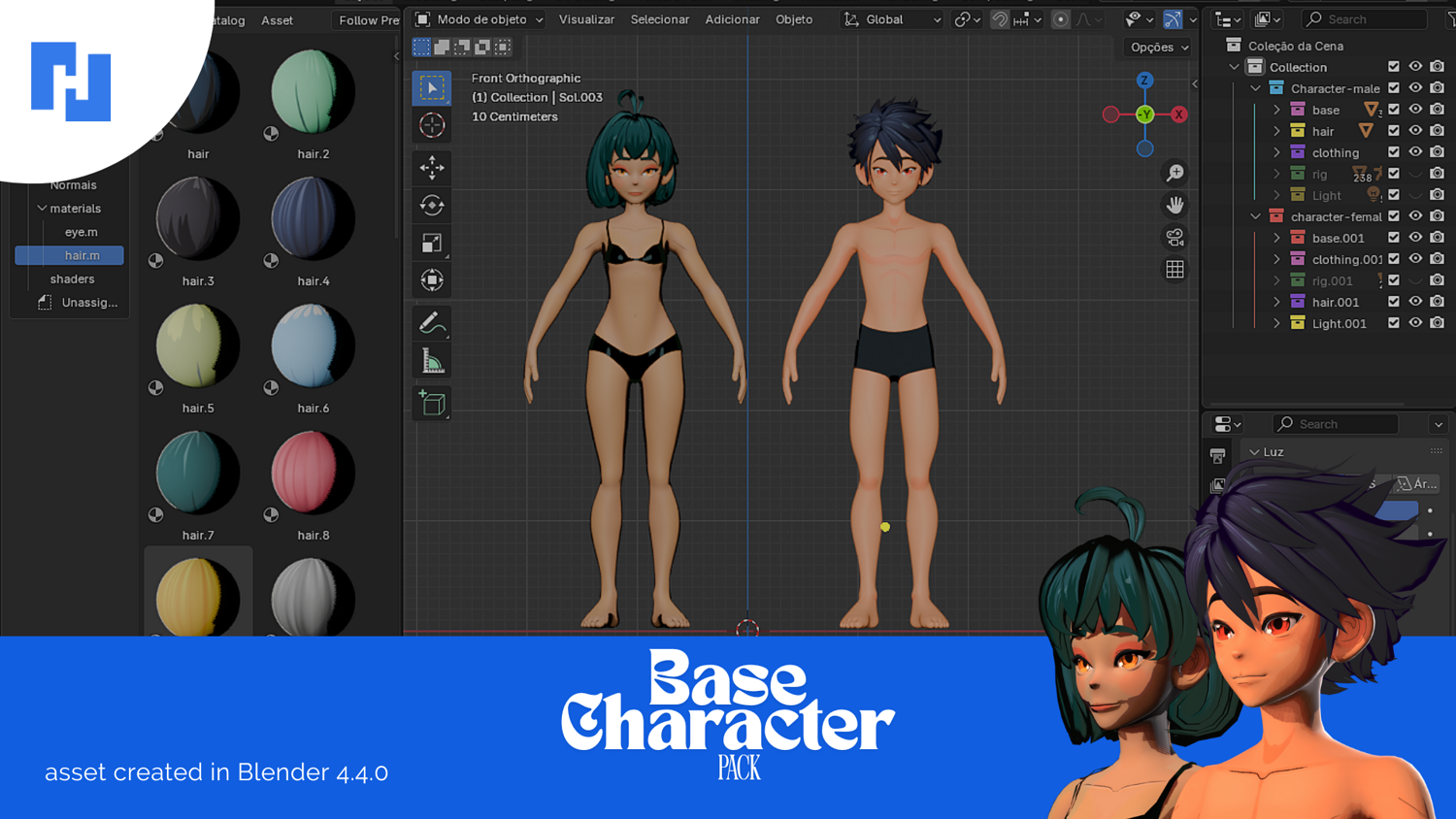Hide the hair collection with eye icon
The height and width of the screenshot is (819, 1456).
point(1415,131)
